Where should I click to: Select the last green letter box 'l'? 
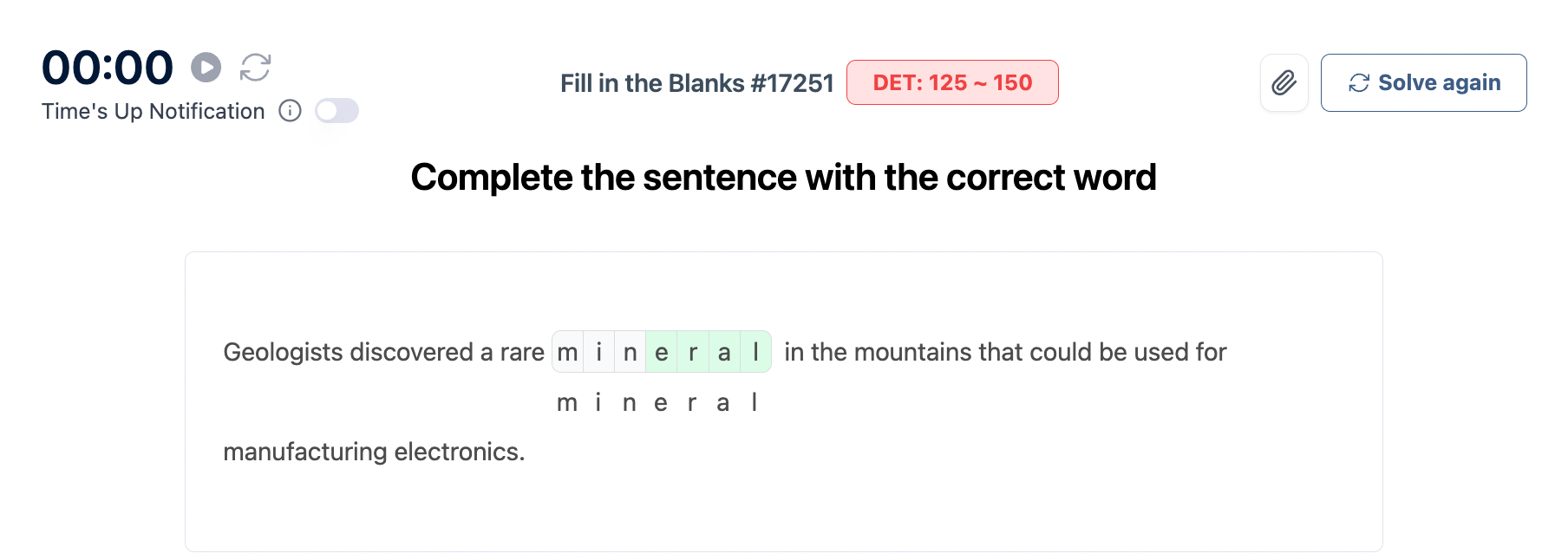click(x=755, y=352)
